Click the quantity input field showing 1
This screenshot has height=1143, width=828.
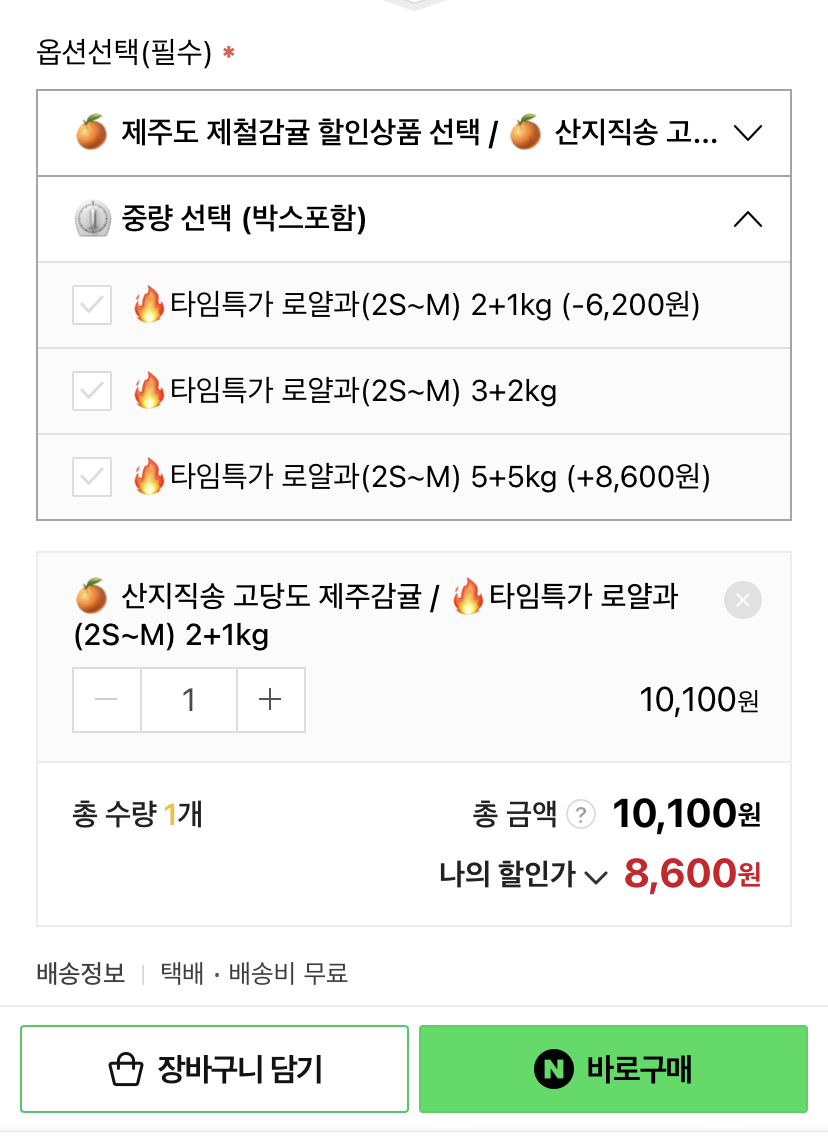point(189,700)
